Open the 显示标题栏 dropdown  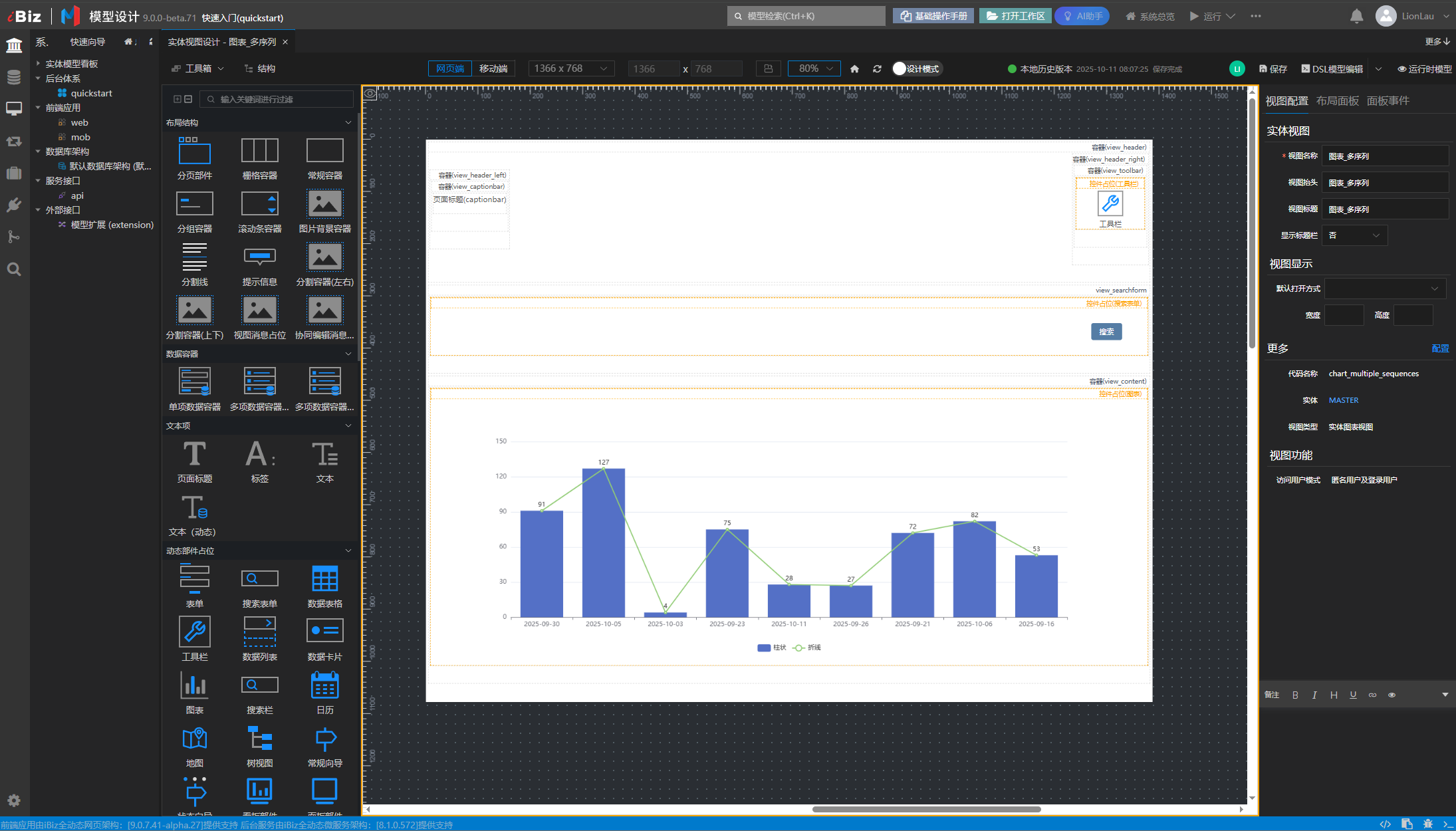[x=1354, y=235]
